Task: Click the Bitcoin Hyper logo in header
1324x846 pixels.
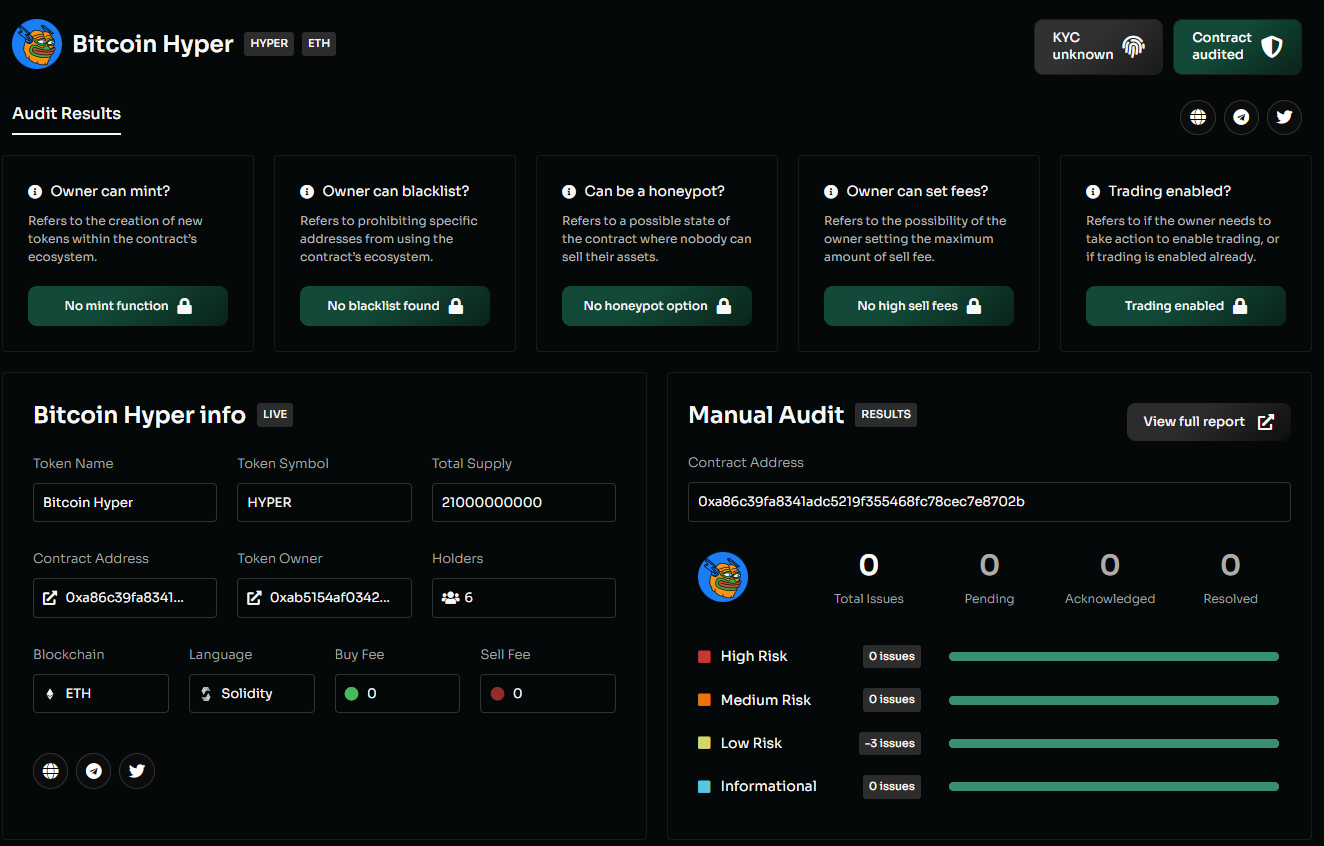Action: 37,44
